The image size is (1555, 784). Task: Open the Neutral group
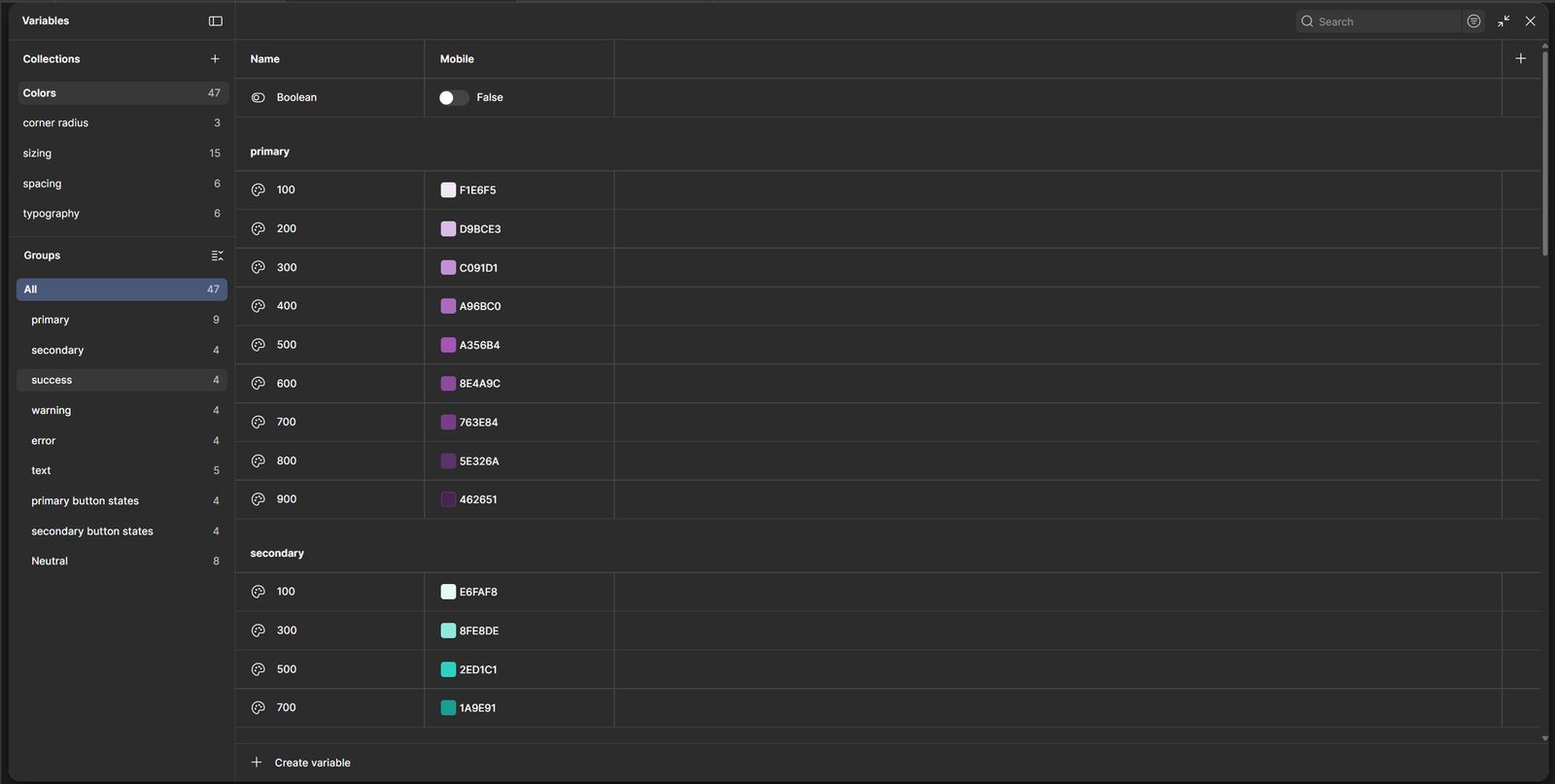[122, 561]
